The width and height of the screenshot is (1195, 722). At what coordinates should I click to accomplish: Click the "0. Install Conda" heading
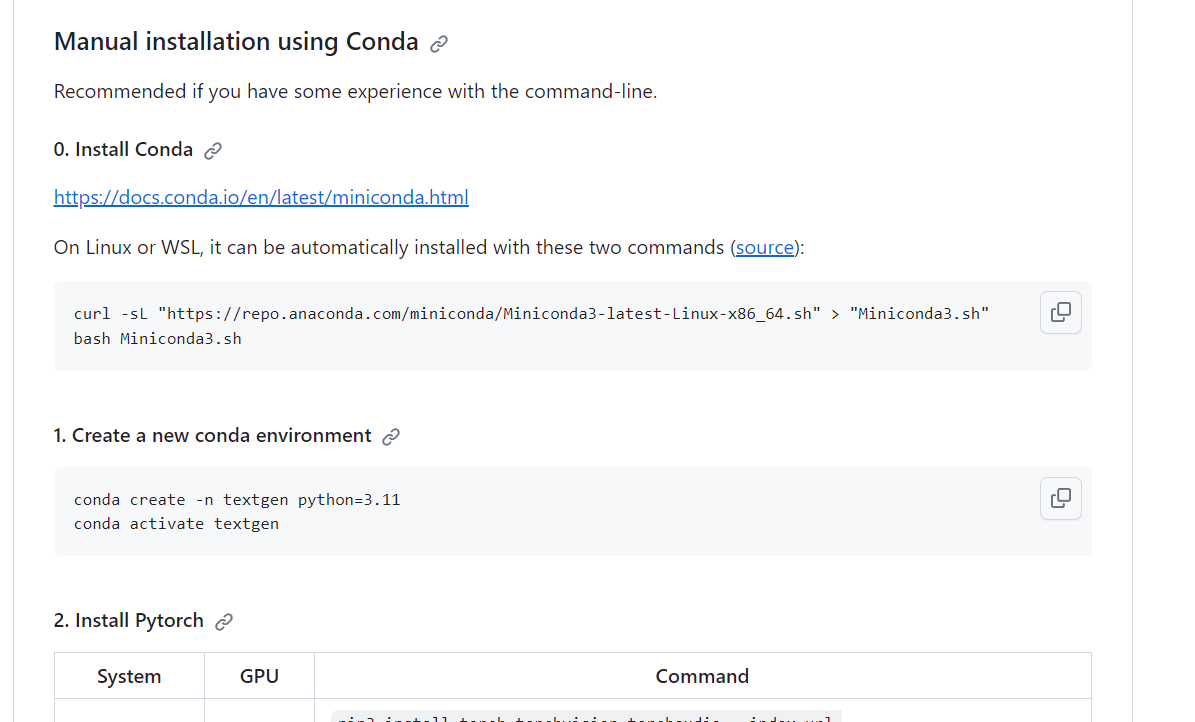coord(123,150)
